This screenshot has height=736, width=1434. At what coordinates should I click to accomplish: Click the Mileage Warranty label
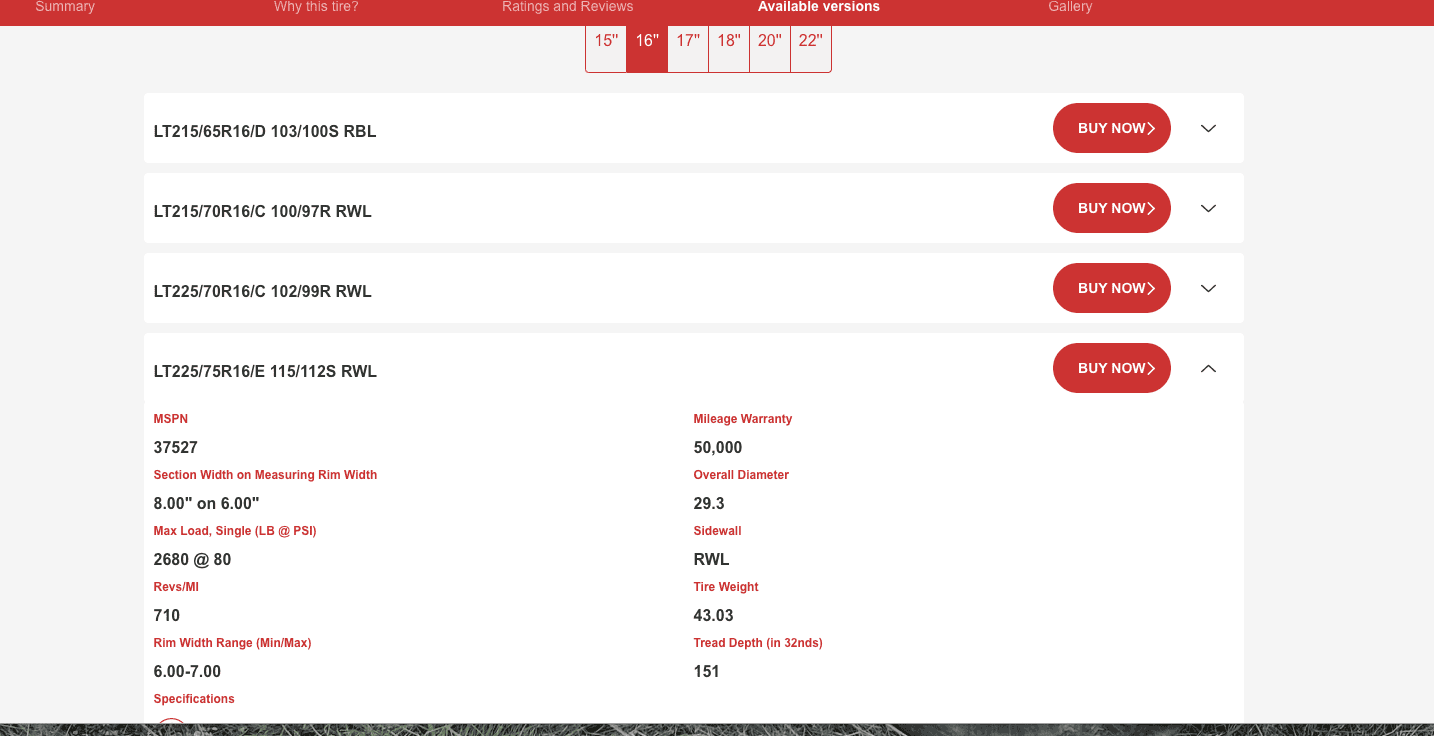tap(743, 419)
